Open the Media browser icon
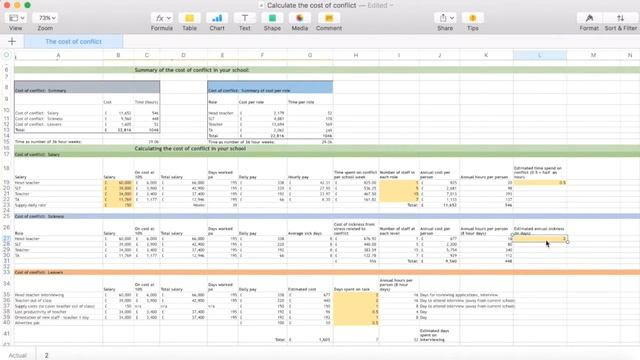Image resolution: width=640 pixels, height=360 pixels. point(300,18)
